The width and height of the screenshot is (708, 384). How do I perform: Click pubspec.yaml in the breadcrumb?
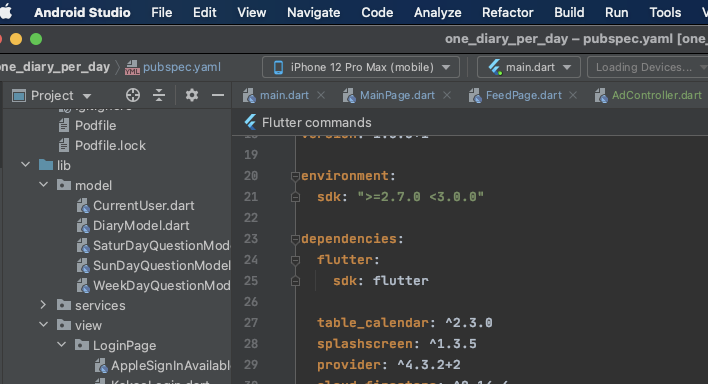click(x=182, y=67)
